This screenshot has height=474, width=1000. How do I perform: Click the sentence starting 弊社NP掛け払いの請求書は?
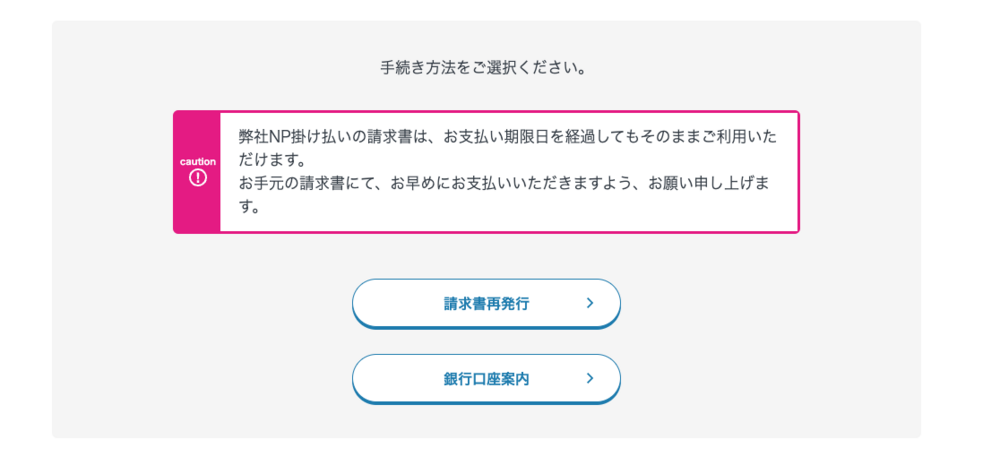508,147
